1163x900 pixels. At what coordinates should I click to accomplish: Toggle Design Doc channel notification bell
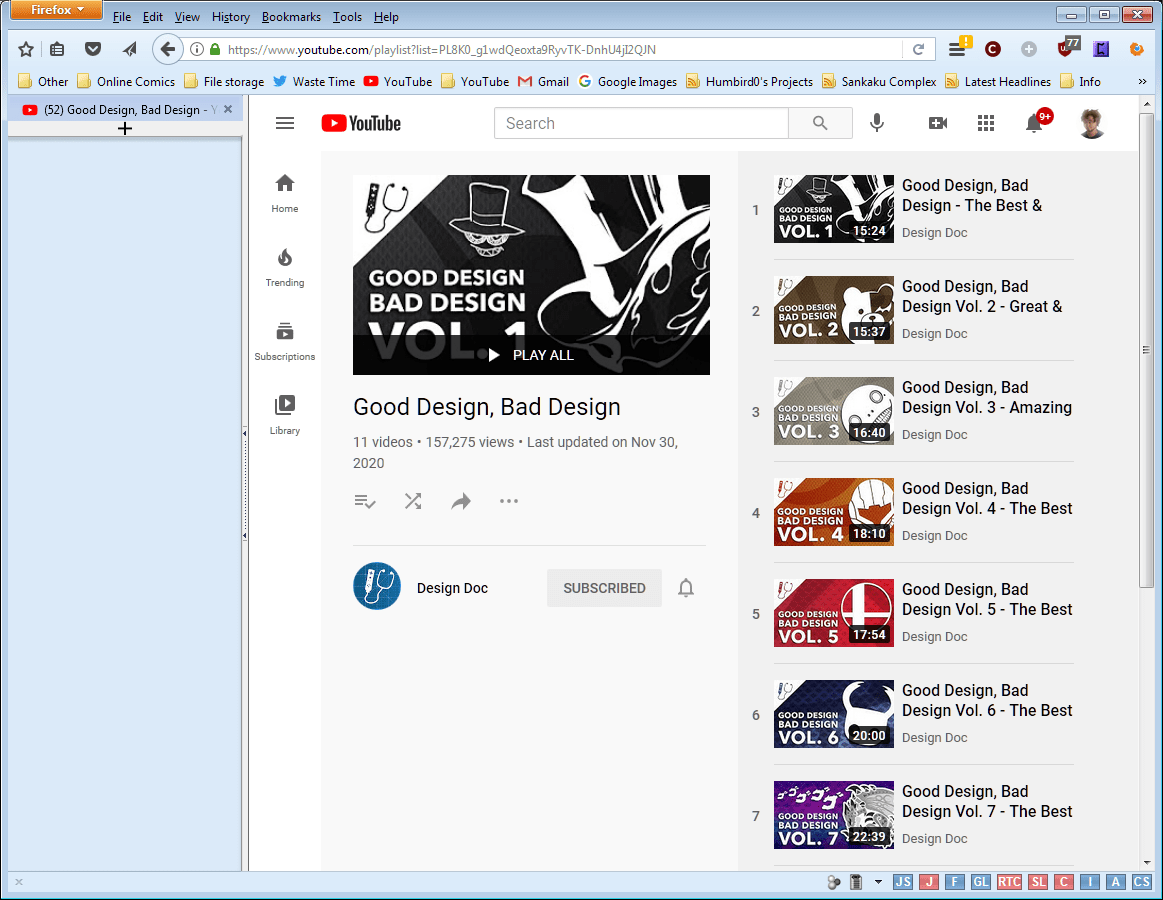click(x=686, y=588)
